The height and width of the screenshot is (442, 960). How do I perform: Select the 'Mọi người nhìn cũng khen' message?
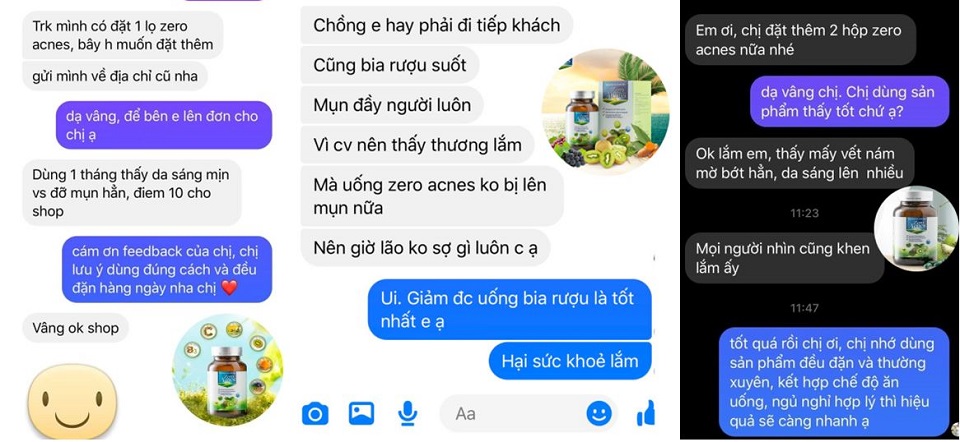click(784, 258)
